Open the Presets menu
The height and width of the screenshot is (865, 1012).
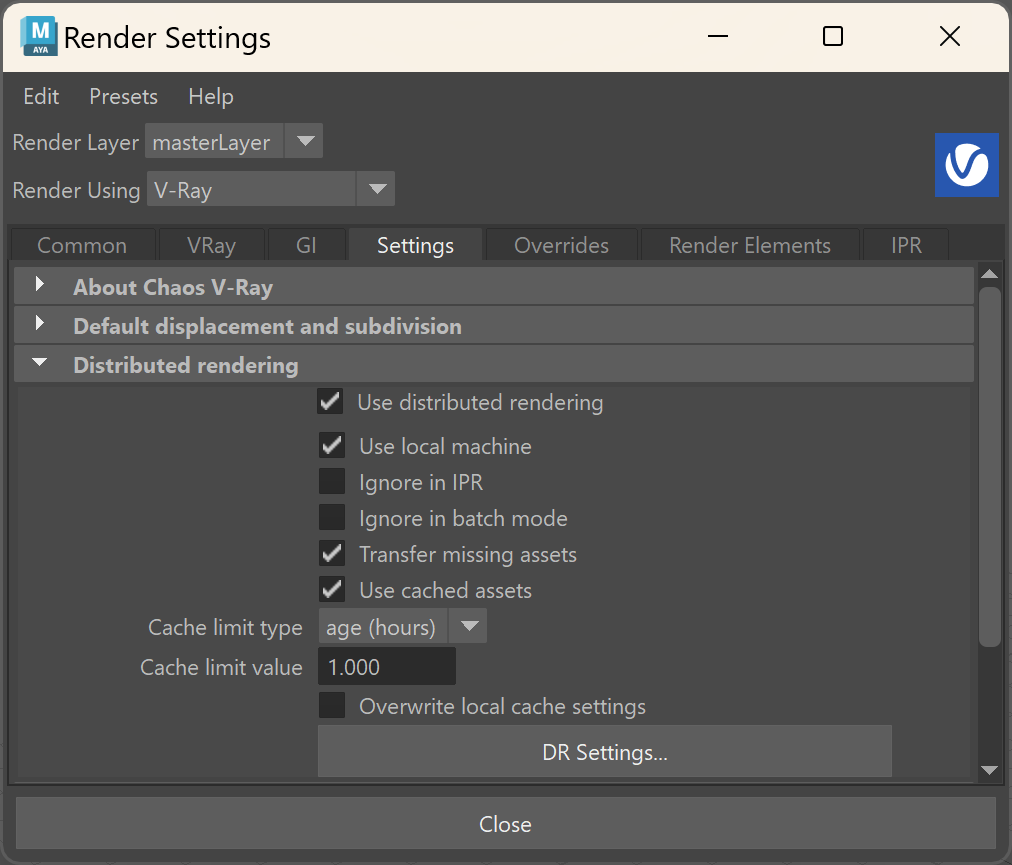123,97
